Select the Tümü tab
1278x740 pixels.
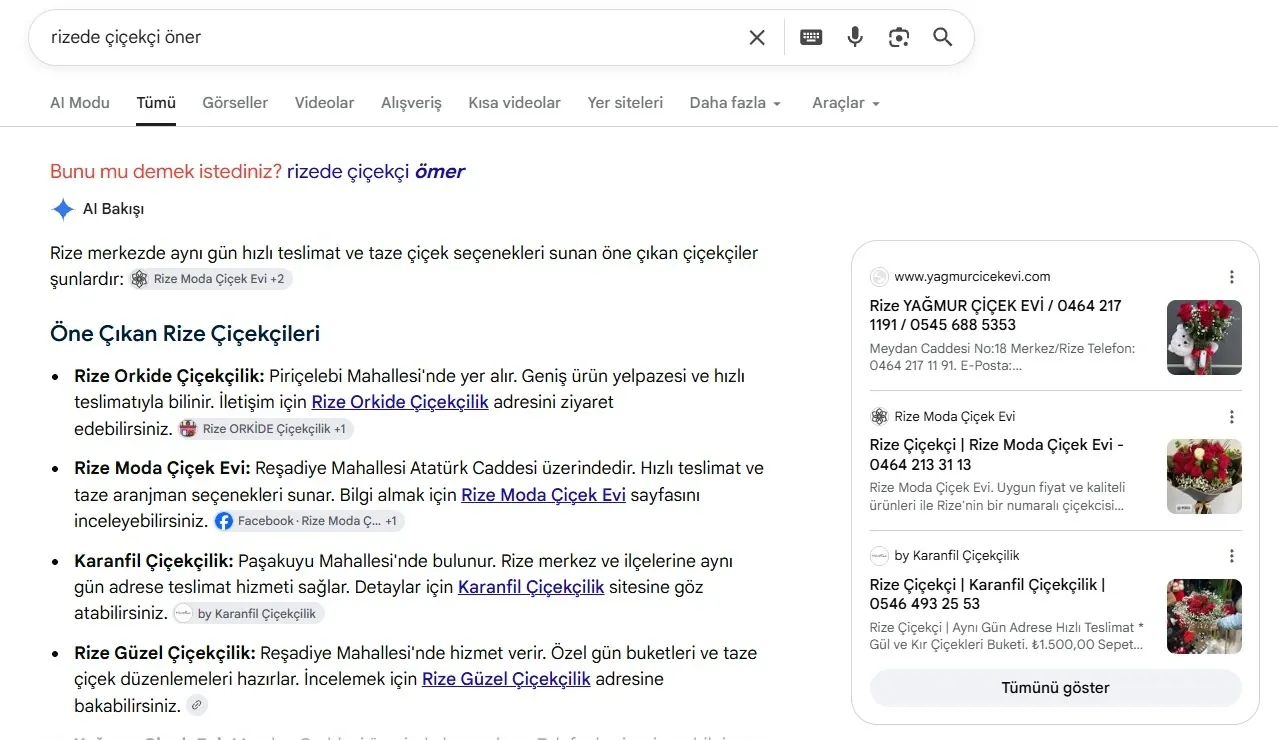pos(156,102)
